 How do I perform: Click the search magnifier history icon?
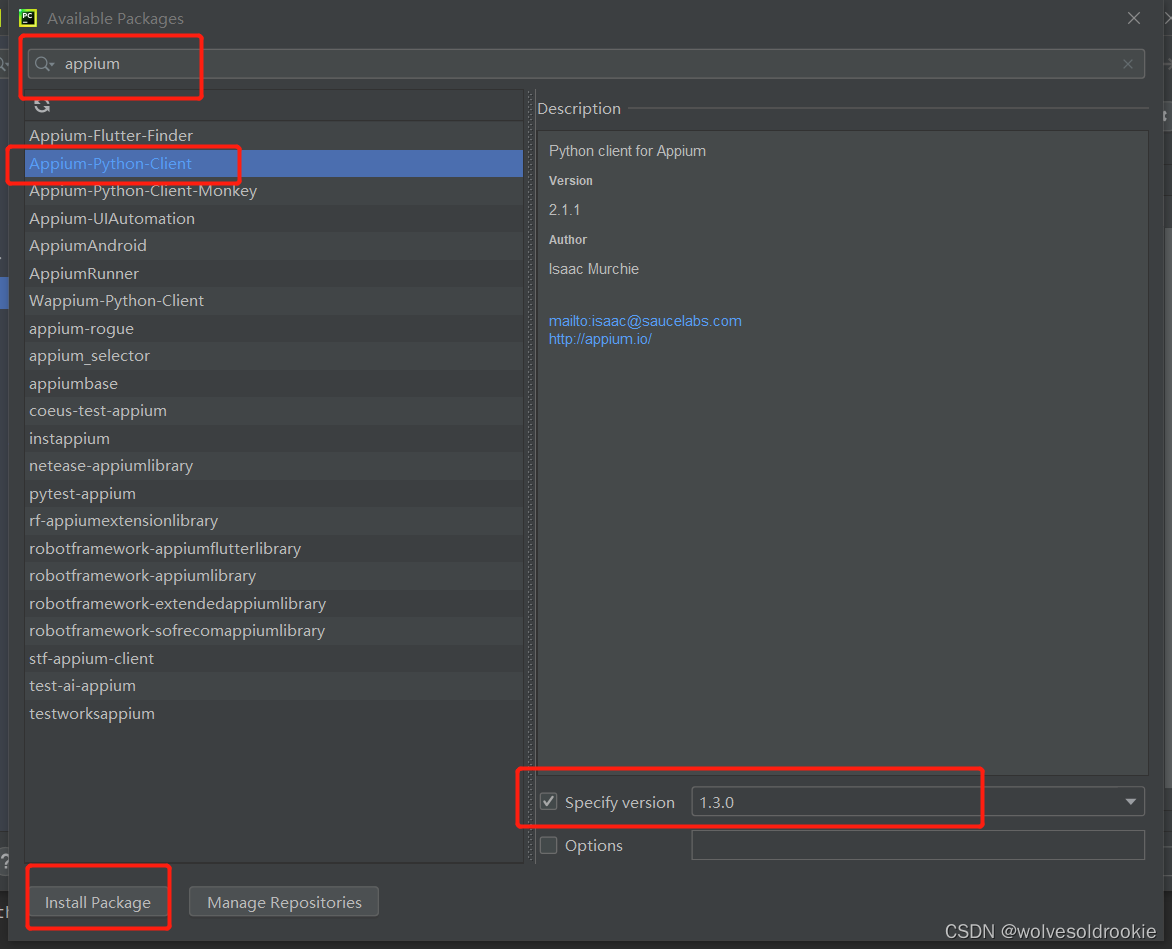pos(44,64)
